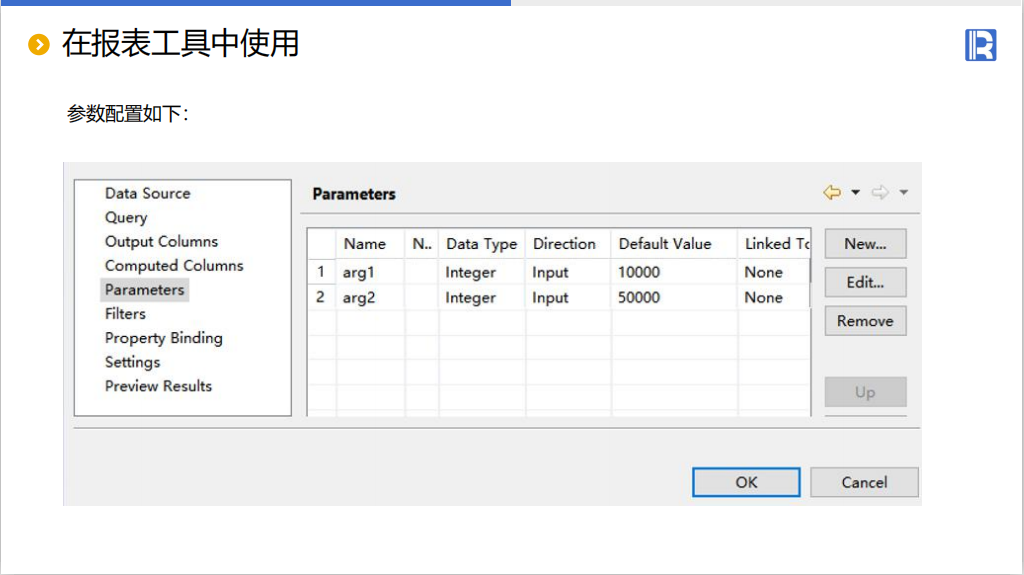Remove the selected parameter
This screenshot has height=575, width=1024.
tap(865, 321)
